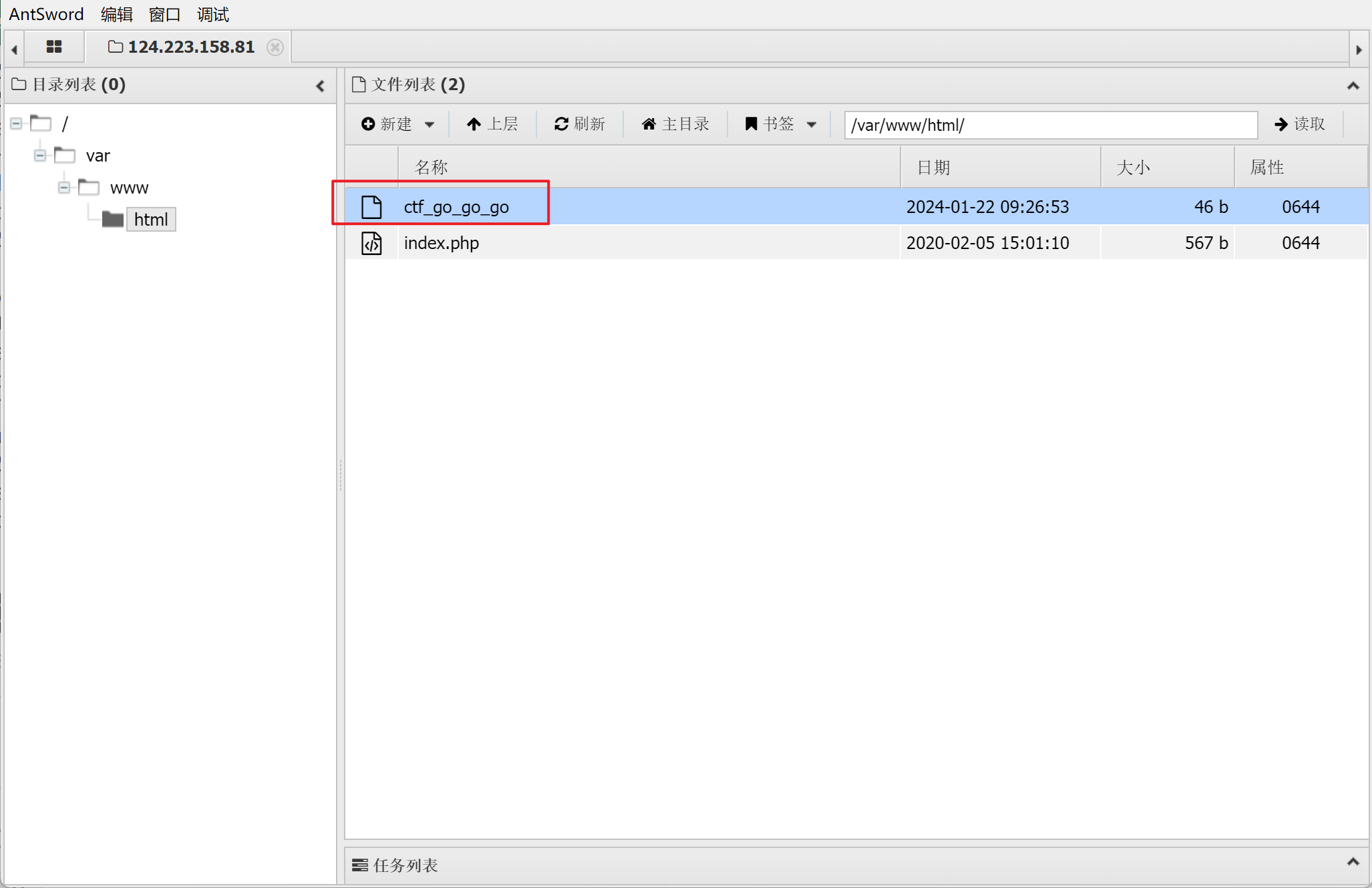Collapse the root / tree node
1372x888 pixels.
pos(16,124)
